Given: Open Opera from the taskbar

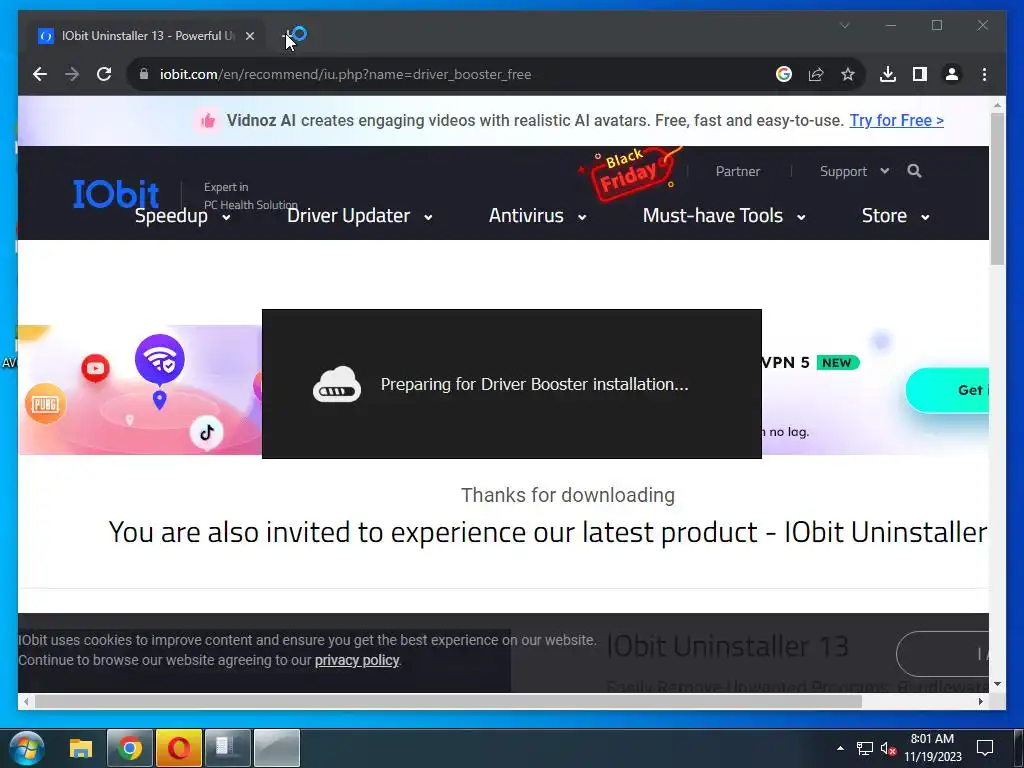Looking at the screenshot, I should [178, 748].
